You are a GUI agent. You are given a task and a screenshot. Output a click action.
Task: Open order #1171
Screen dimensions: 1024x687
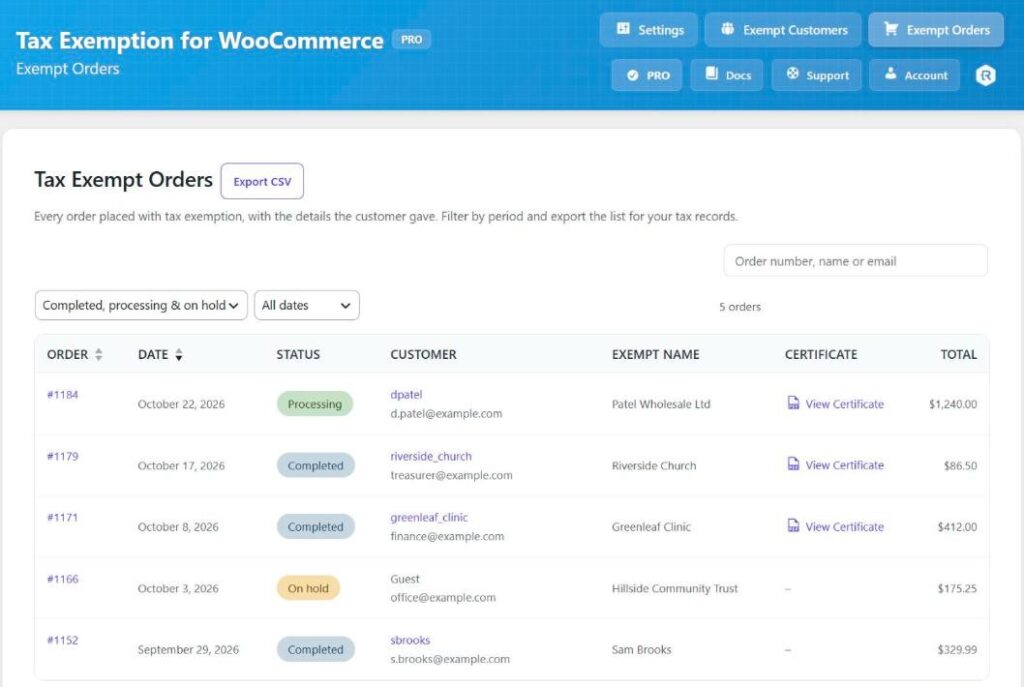(x=63, y=517)
